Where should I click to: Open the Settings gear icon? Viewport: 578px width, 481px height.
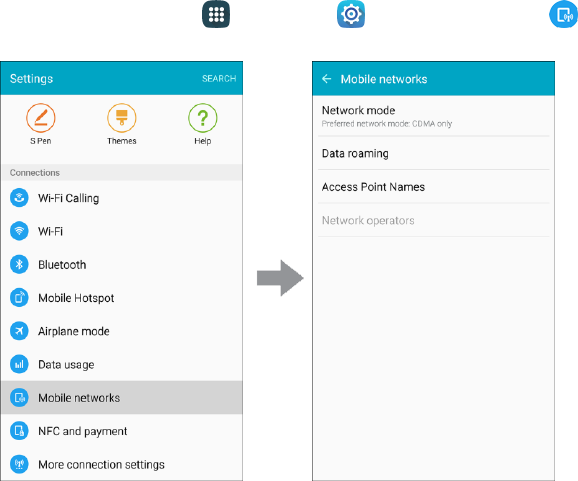351,14
